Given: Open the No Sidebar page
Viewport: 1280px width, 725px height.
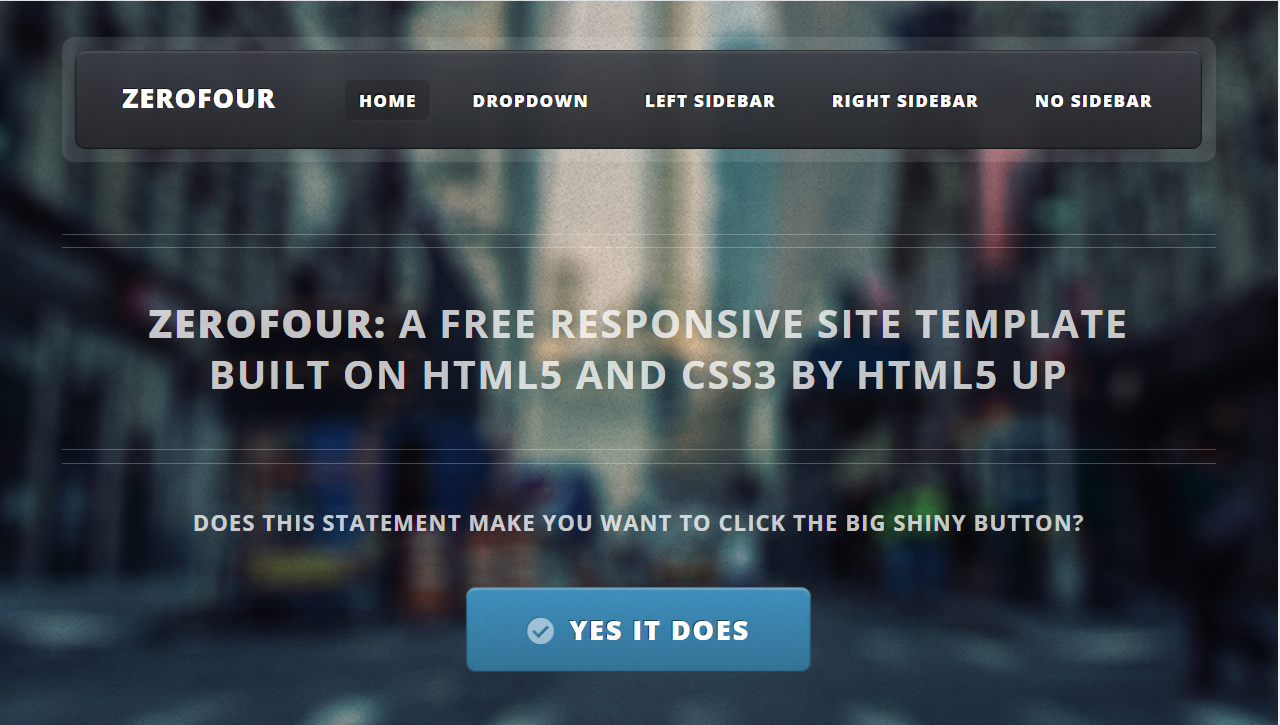Looking at the screenshot, I should click(x=1093, y=101).
